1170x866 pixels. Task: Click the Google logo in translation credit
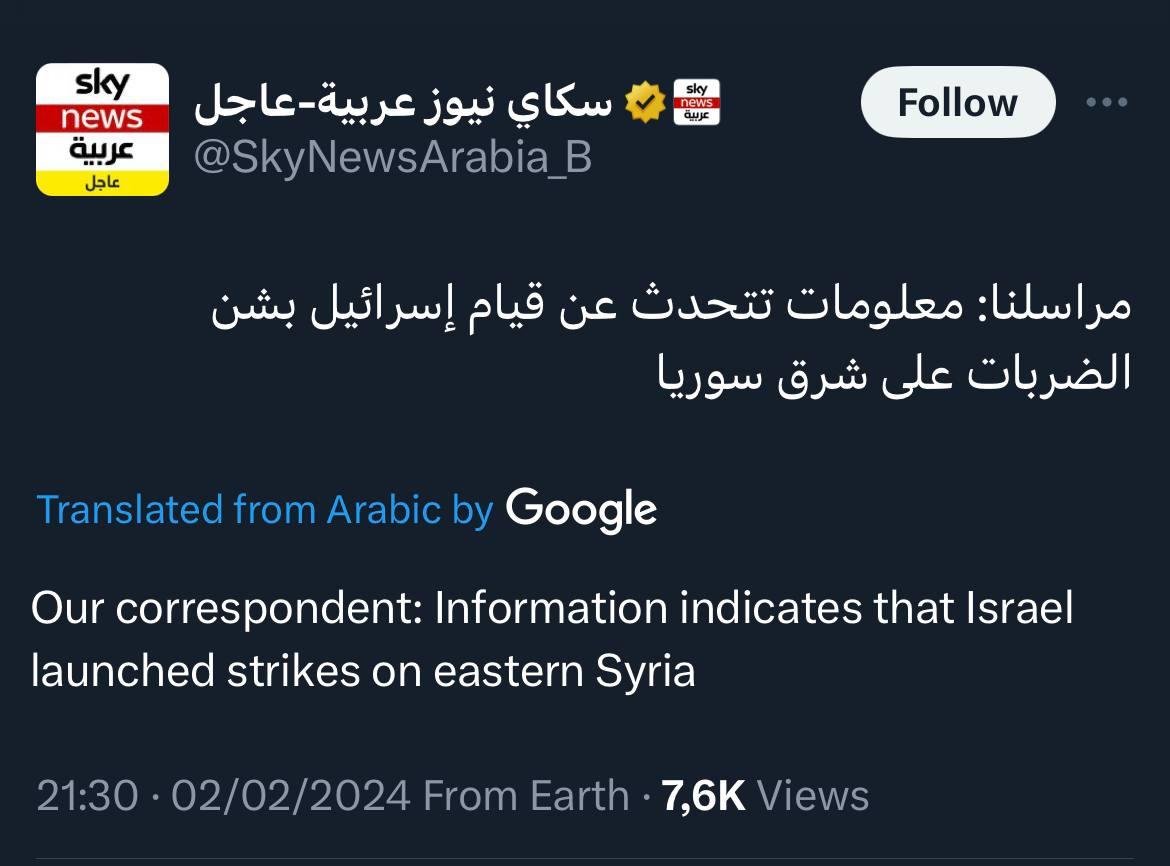click(x=581, y=510)
